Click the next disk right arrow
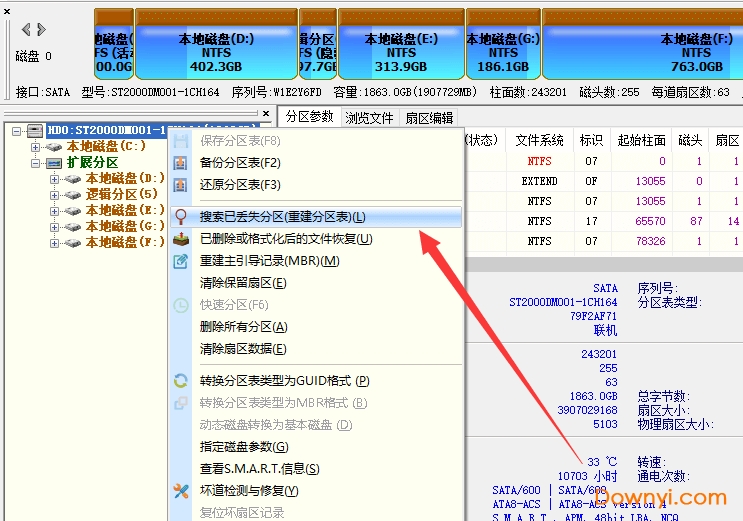This screenshot has width=743, height=521. pos(41,30)
